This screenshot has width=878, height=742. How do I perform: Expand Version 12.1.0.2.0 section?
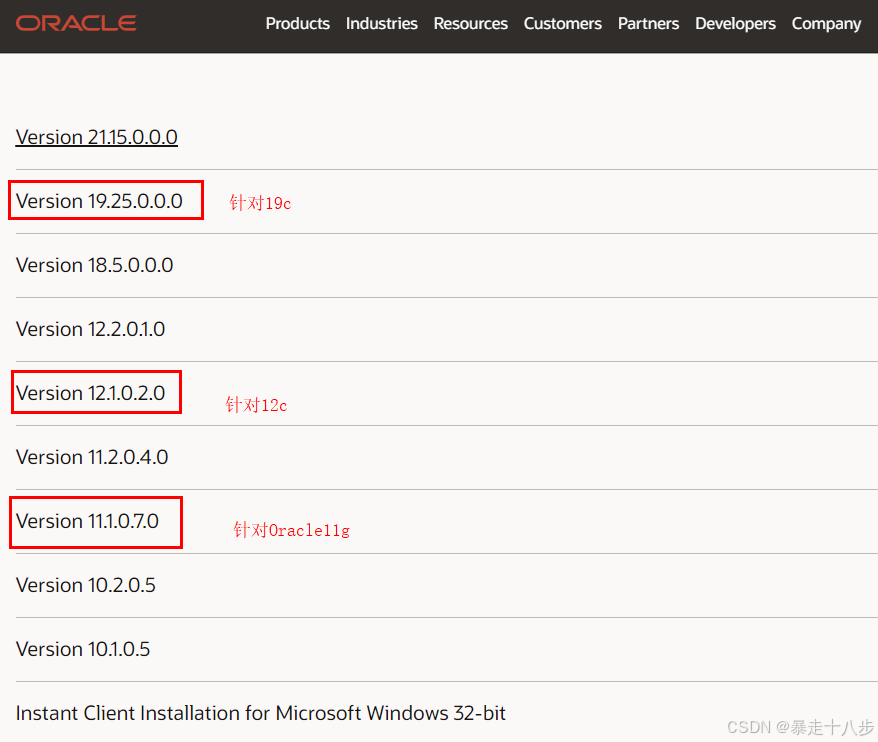click(90, 393)
